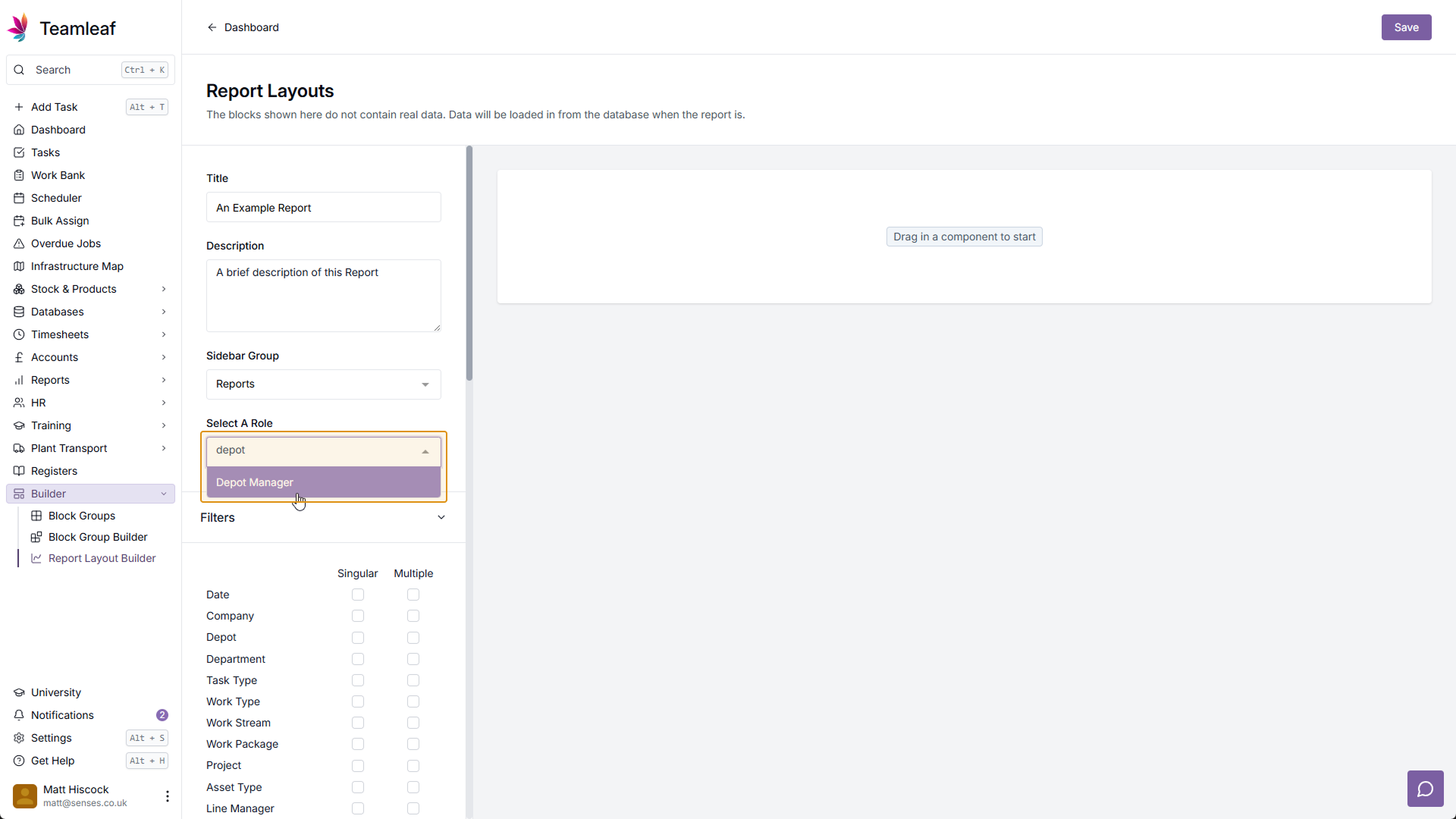This screenshot has height=819, width=1456.
Task: Click the Scheduler calendar icon
Action: (x=19, y=198)
